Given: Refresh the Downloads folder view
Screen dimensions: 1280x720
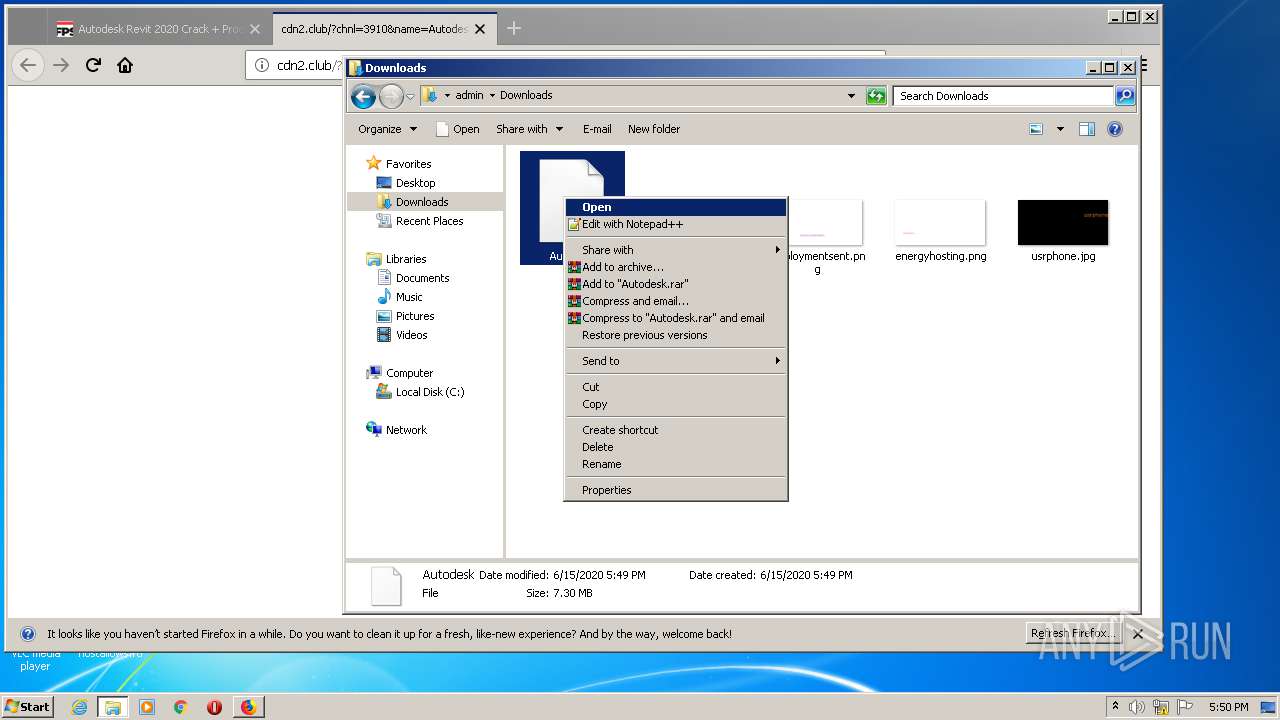Looking at the screenshot, I should coord(876,96).
